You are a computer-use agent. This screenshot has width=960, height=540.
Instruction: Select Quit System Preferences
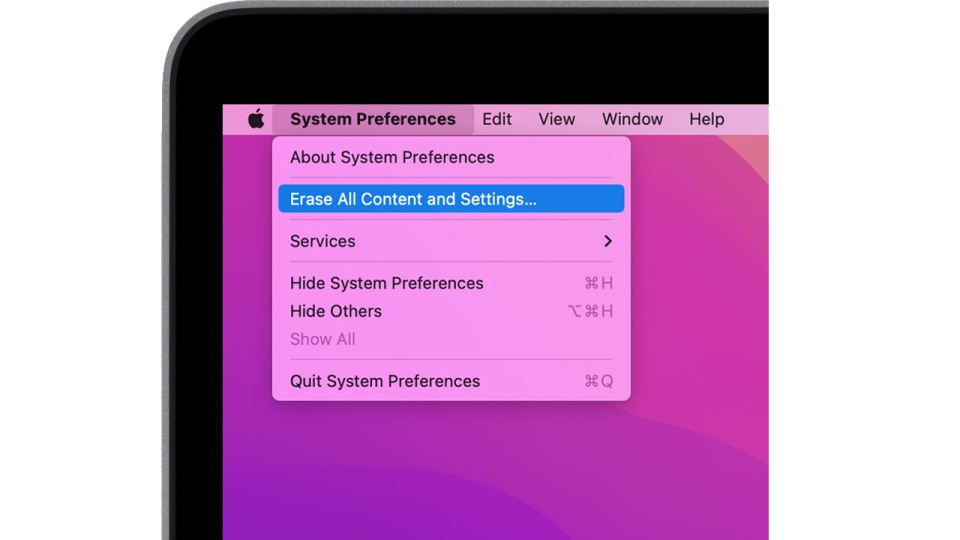tap(385, 381)
